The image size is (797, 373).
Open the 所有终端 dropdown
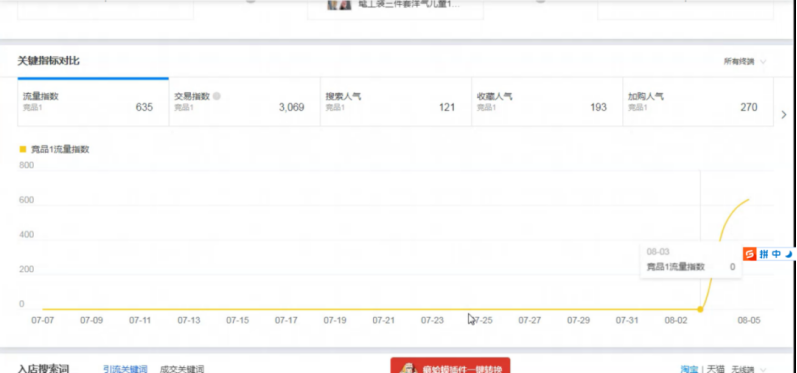click(x=745, y=61)
